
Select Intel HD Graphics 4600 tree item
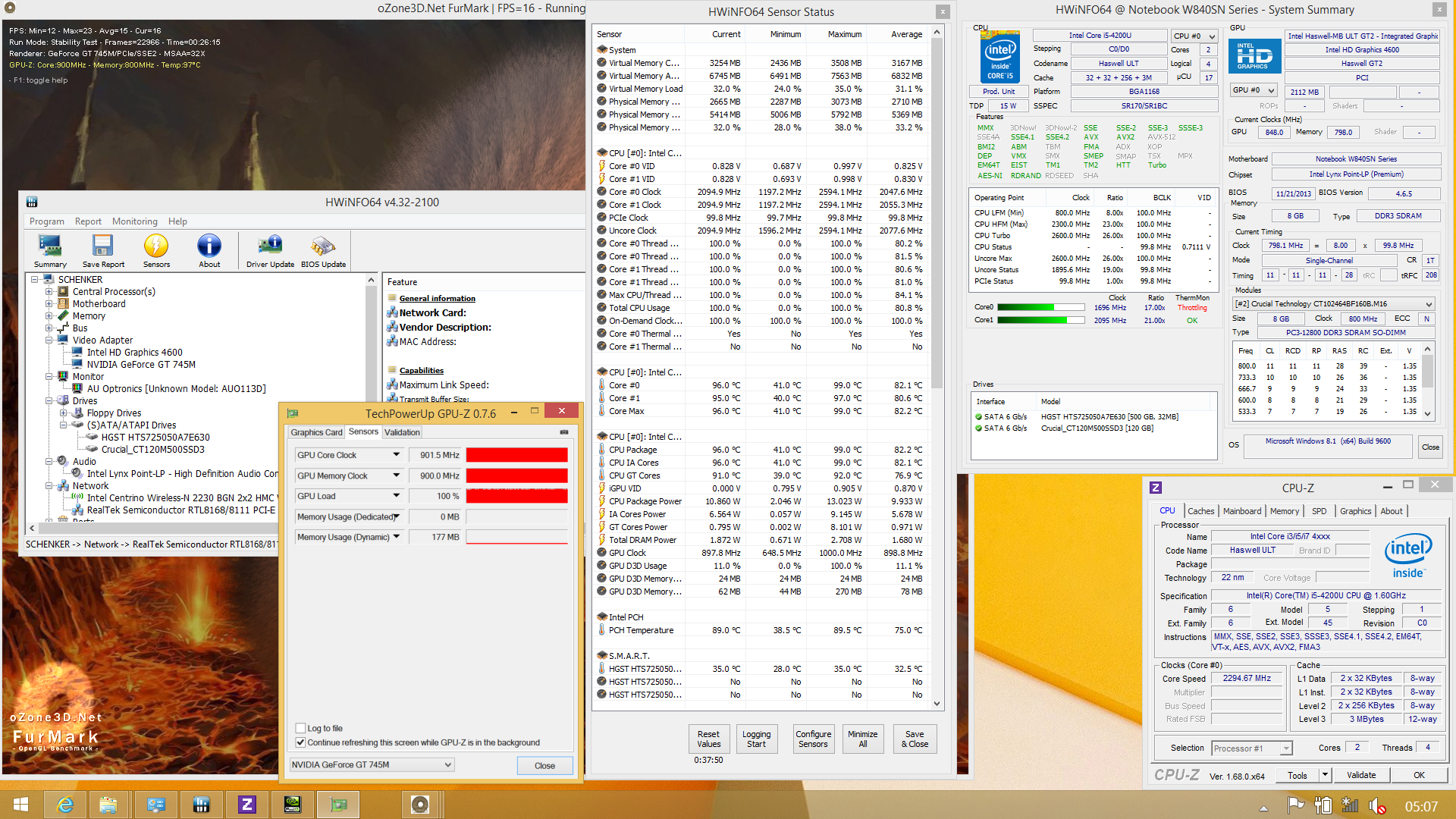click(x=134, y=353)
